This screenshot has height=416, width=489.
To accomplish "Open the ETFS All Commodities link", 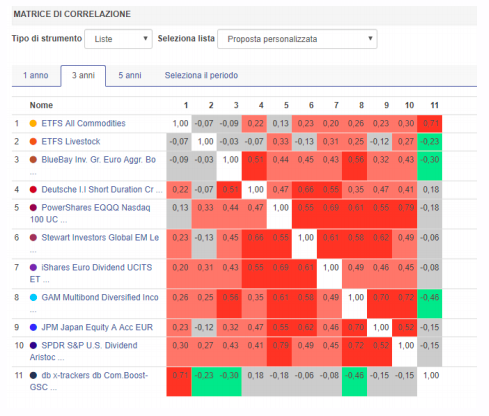I will pyautogui.click(x=83, y=123).
